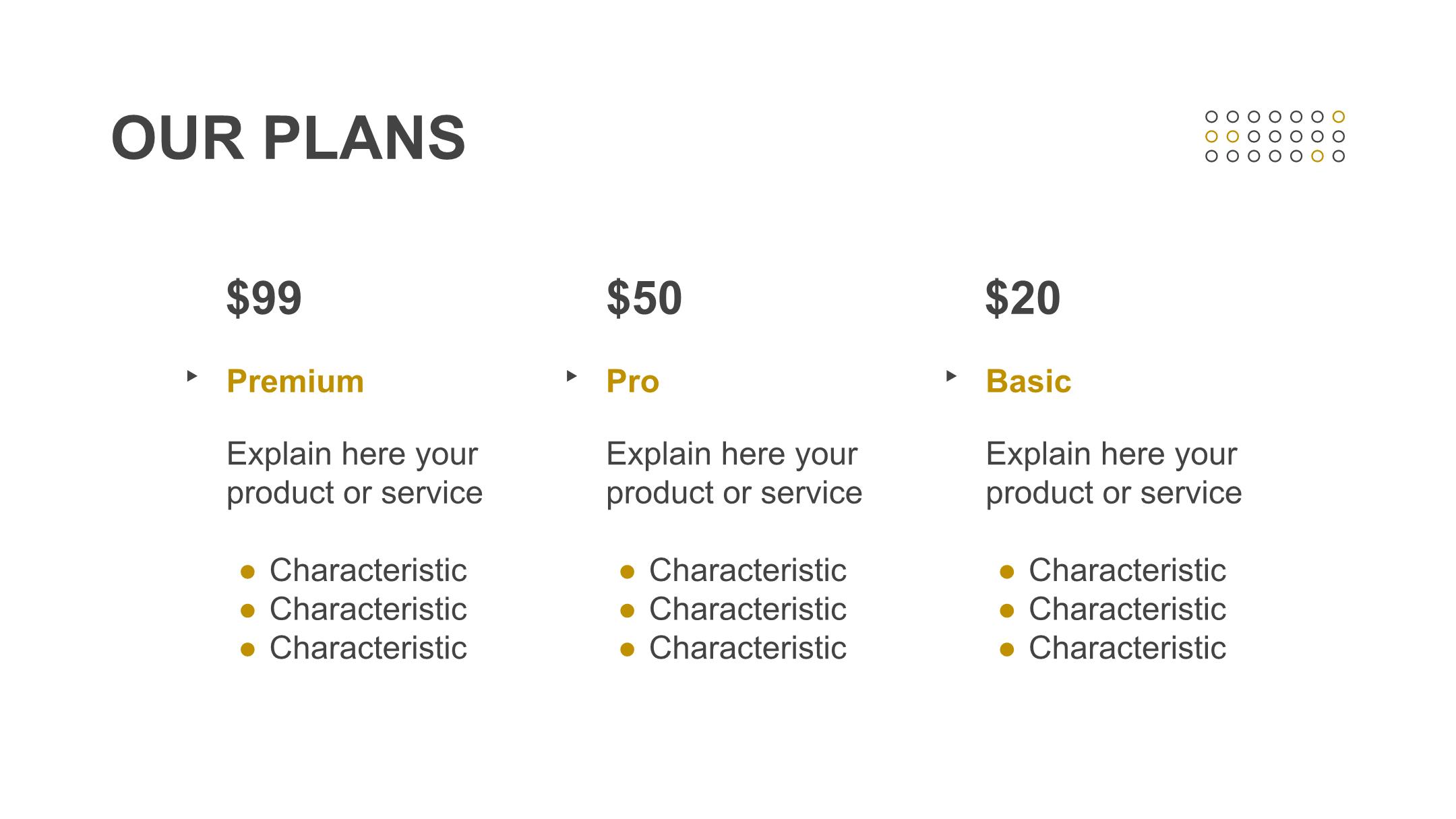
Task: Select the $99 price text
Action: click(x=264, y=297)
